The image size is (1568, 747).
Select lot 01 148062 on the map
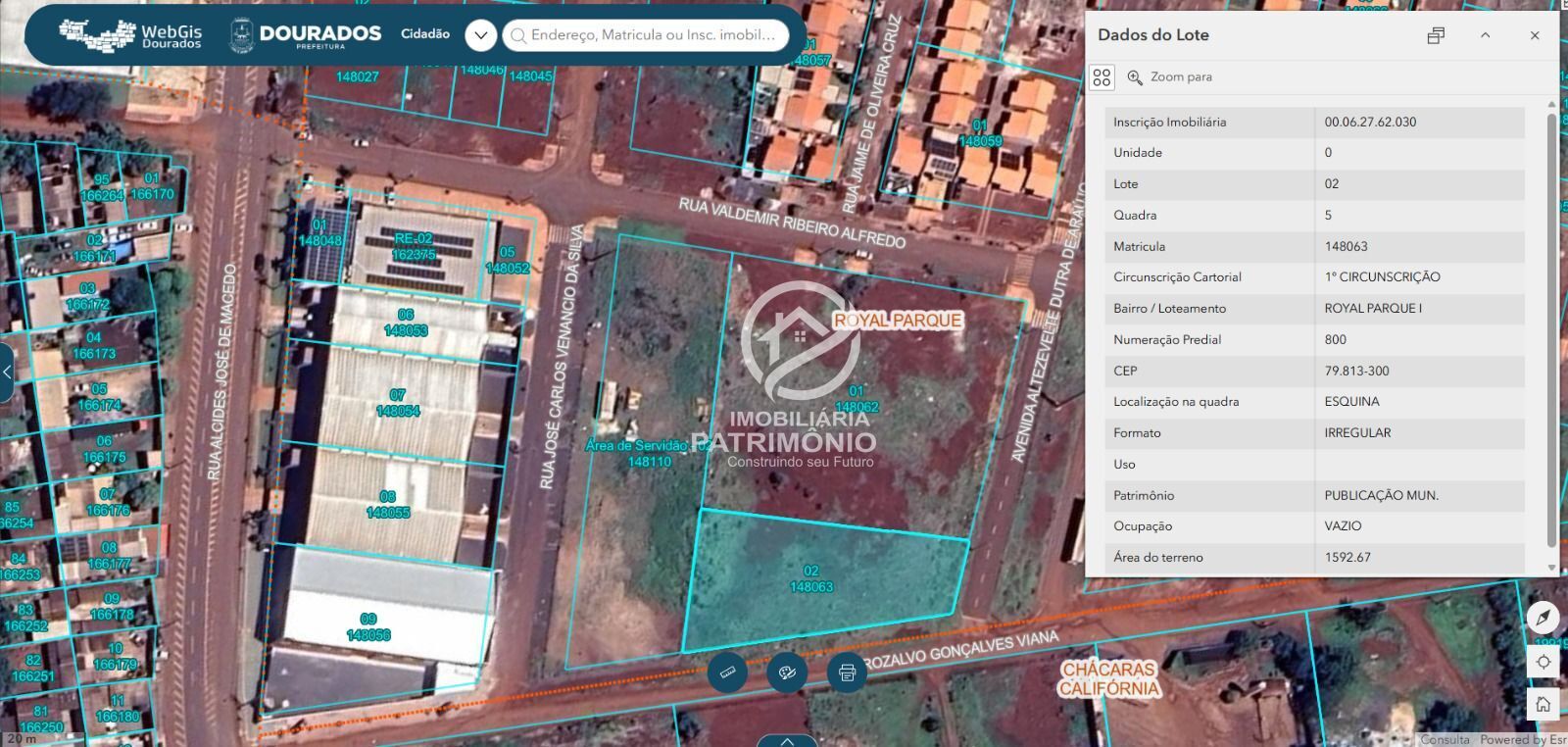tap(857, 399)
